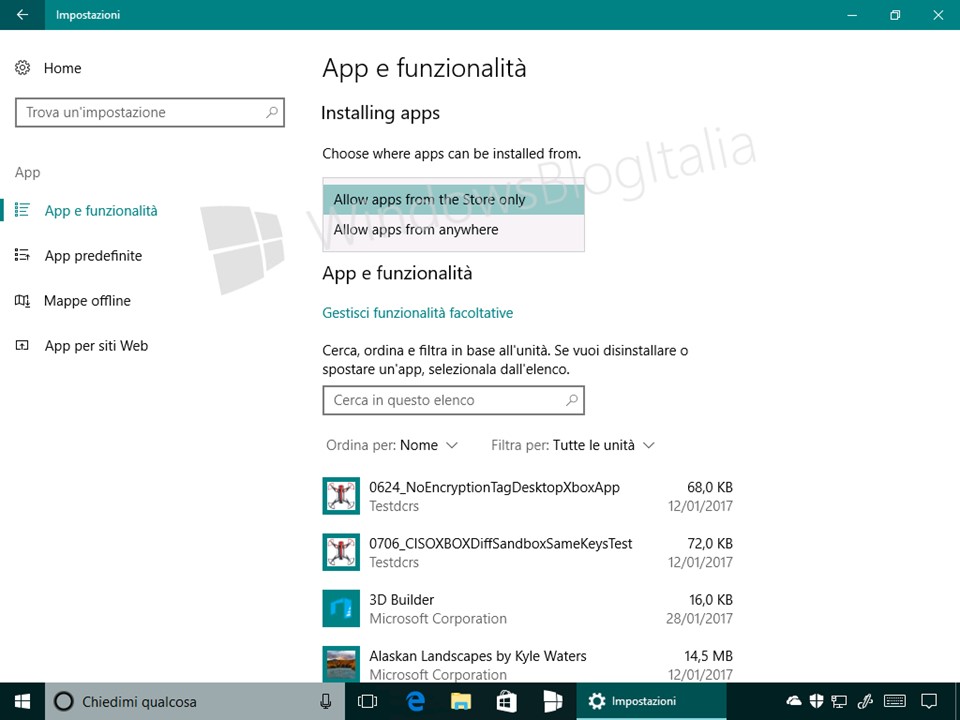Open App predefinite settings page
Viewport: 960px width, 720px height.
(93, 255)
